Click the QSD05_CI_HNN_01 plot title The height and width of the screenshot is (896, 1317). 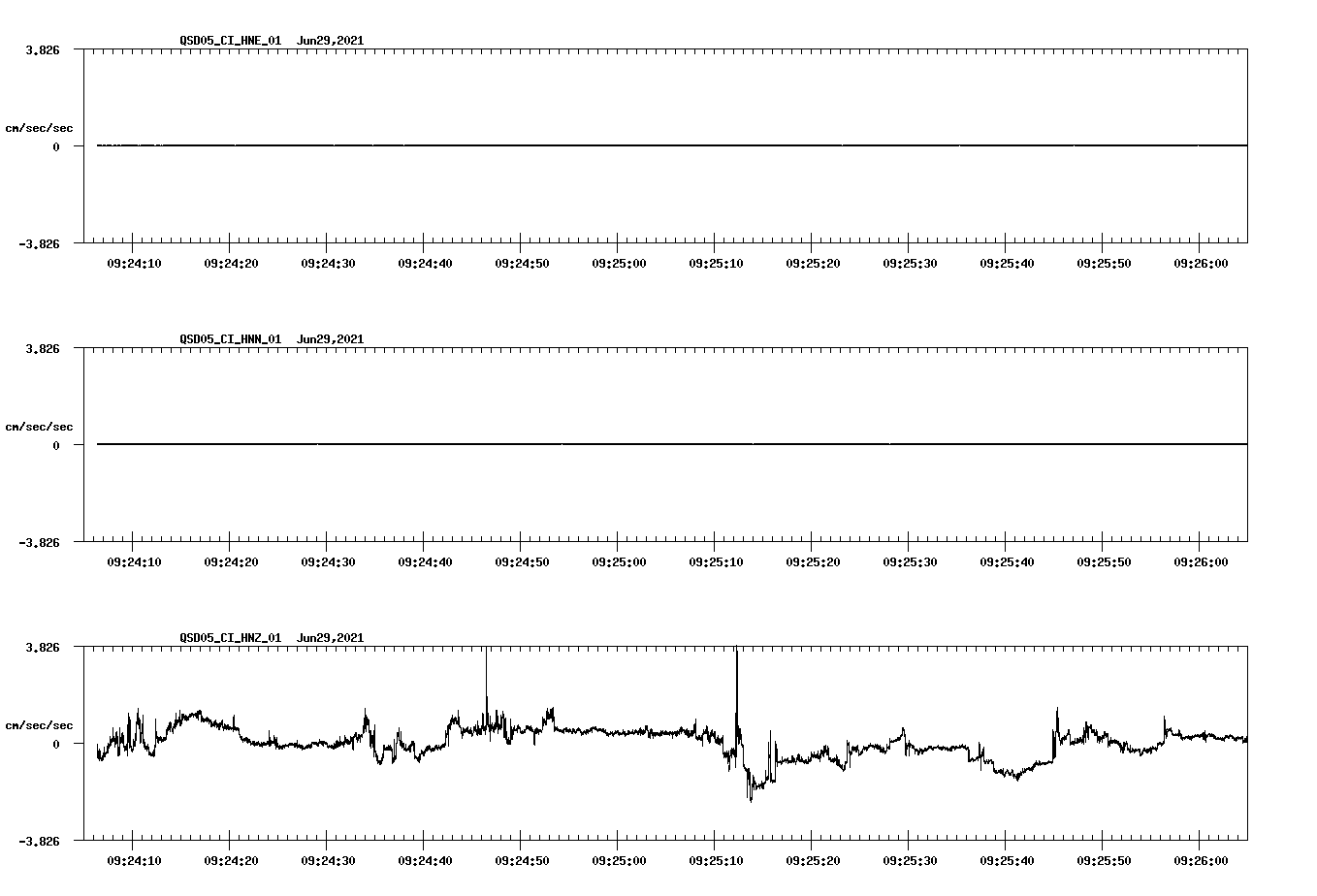[272, 339]
